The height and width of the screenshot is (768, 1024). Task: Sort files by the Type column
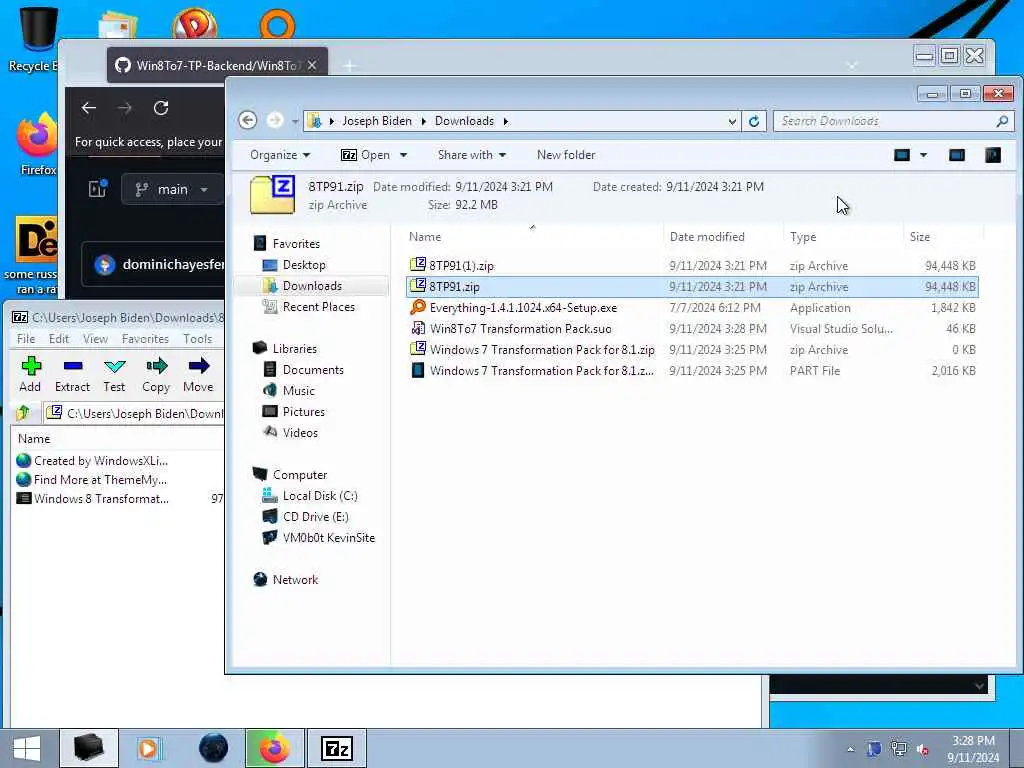[803, 236]
